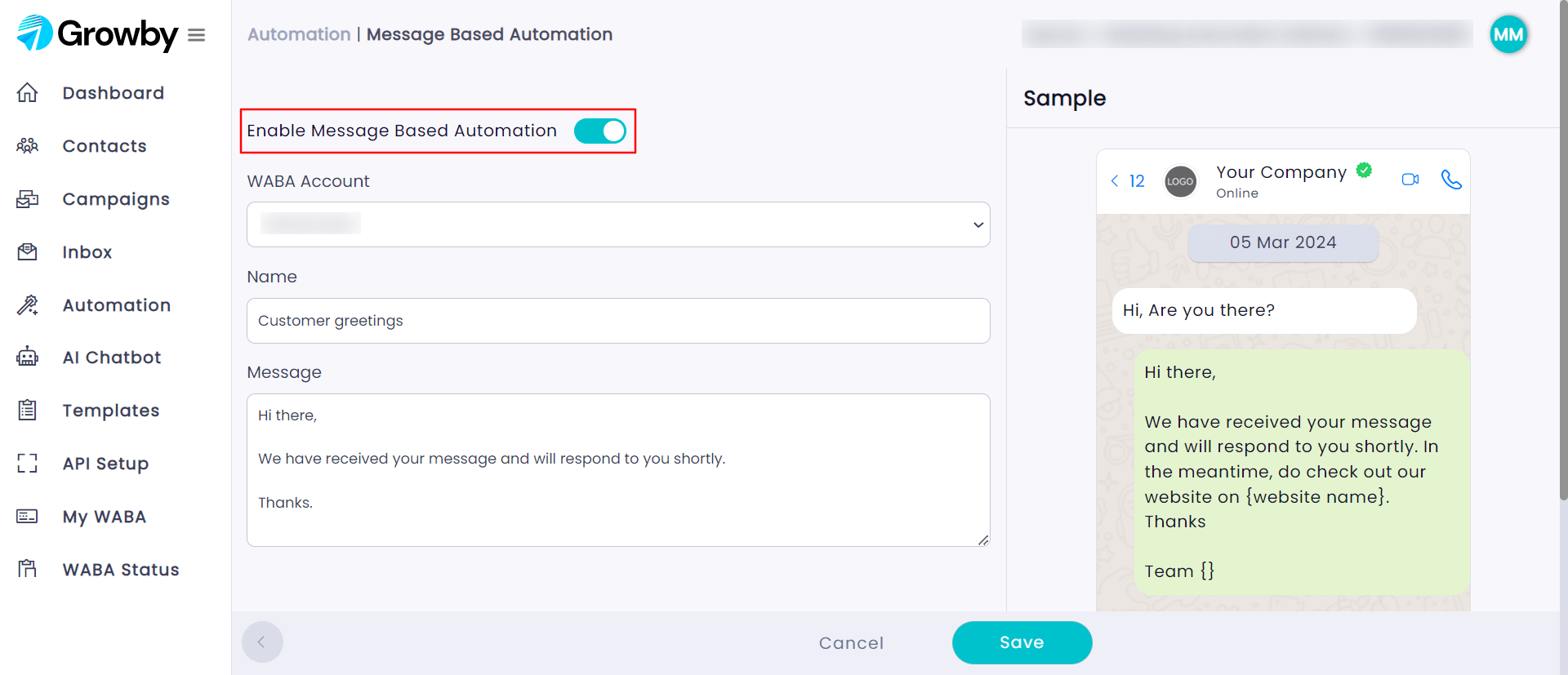
Task: Open the WABA Account dropdown
Action: click(x=618, y=224)
